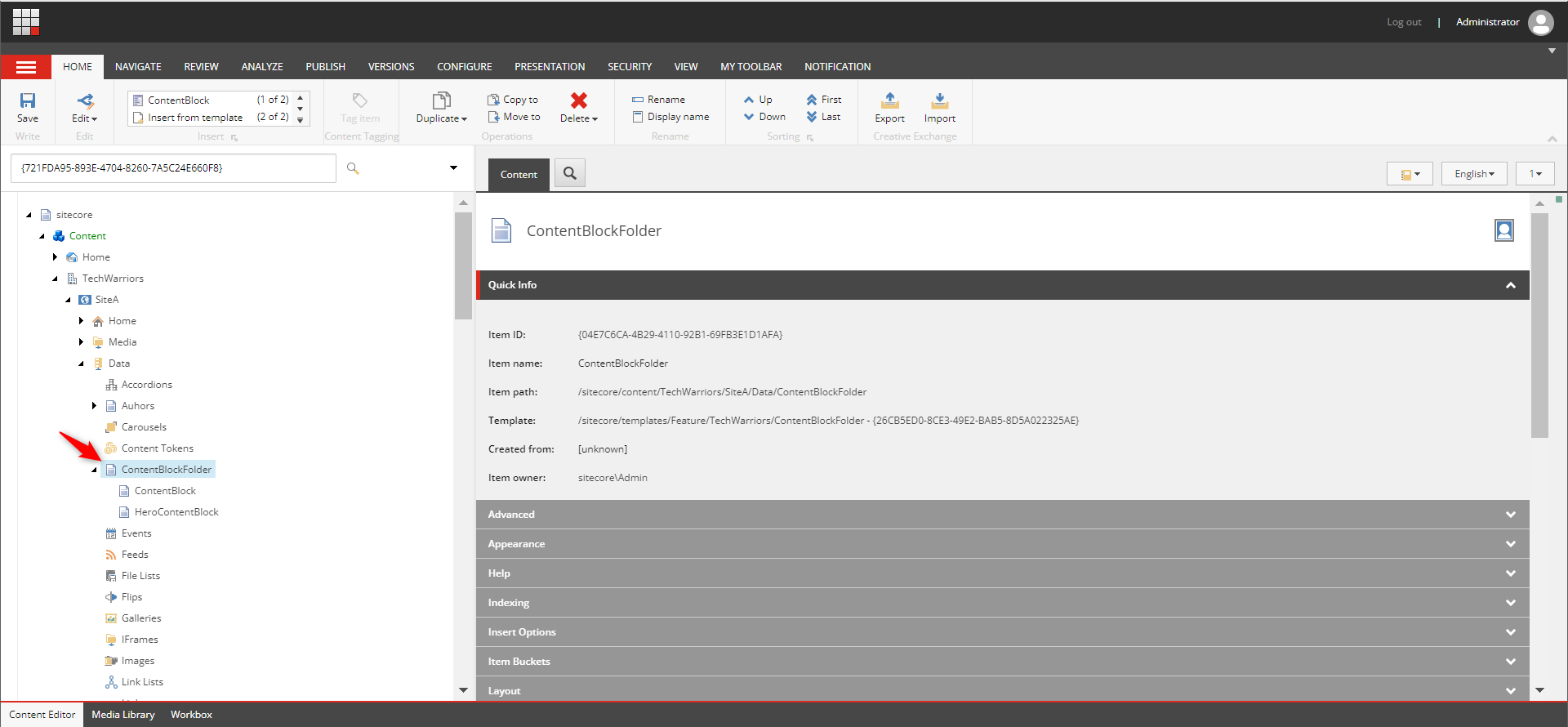Open the search tab magnifier icon
1568x727 pixels.
pyautogui.click(x=570, y=173)
